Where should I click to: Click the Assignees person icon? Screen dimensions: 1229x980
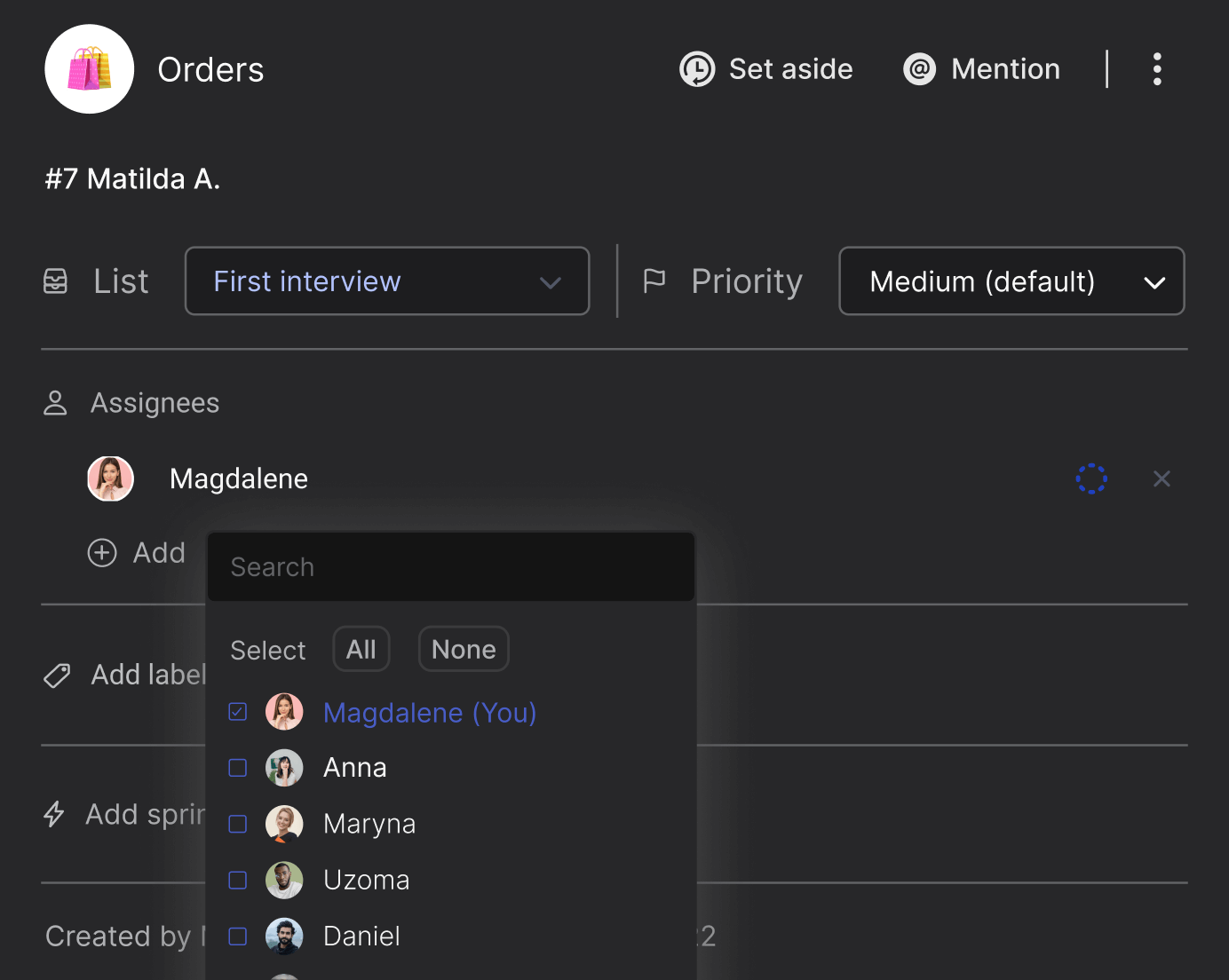55,402
